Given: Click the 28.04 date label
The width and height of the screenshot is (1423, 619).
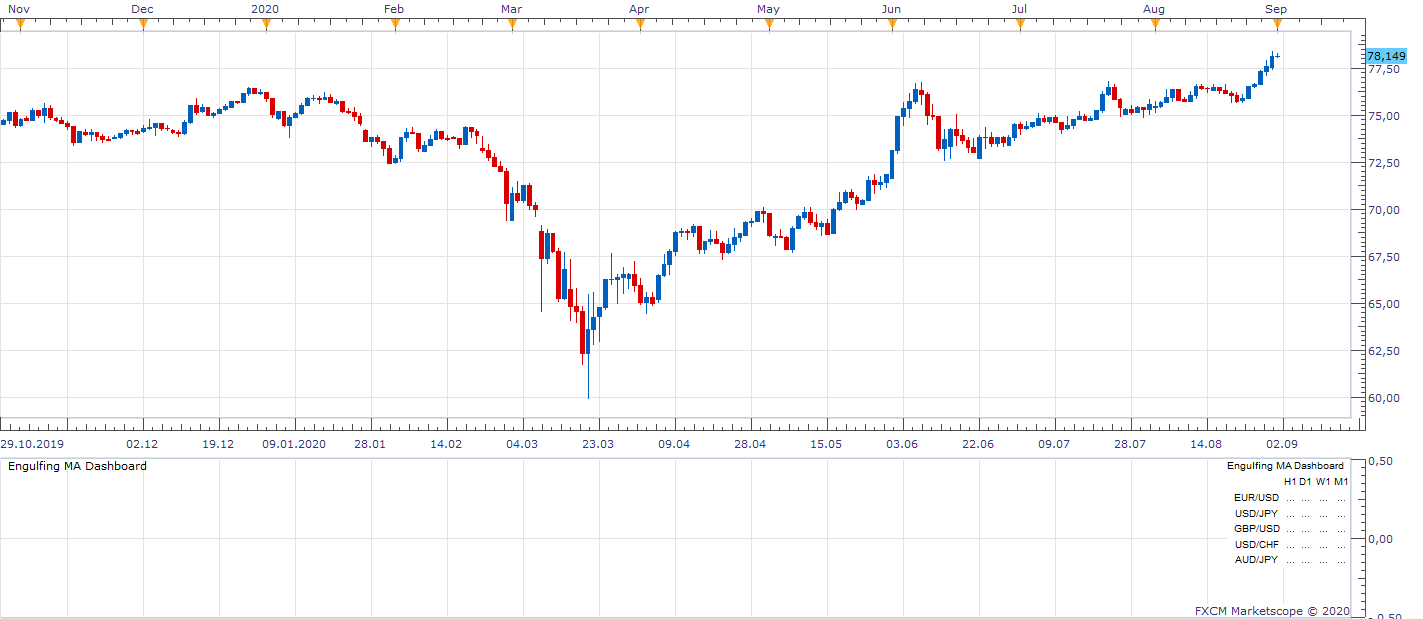Looking at the screenshot, I should 750,444.
